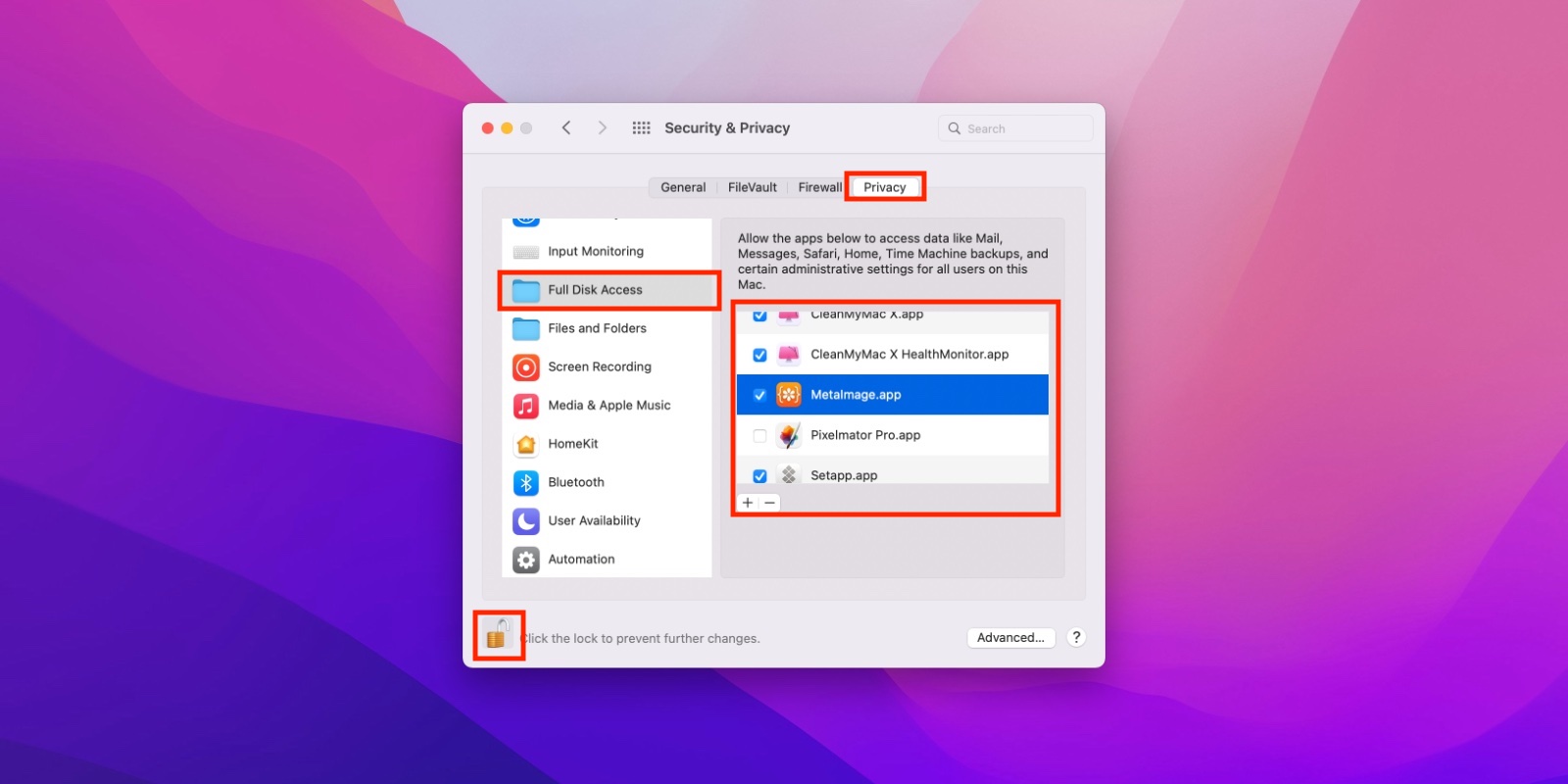Select Media & Apple Music label
1568x784 pixels.
pyautogui.click(x=610, y=406)
